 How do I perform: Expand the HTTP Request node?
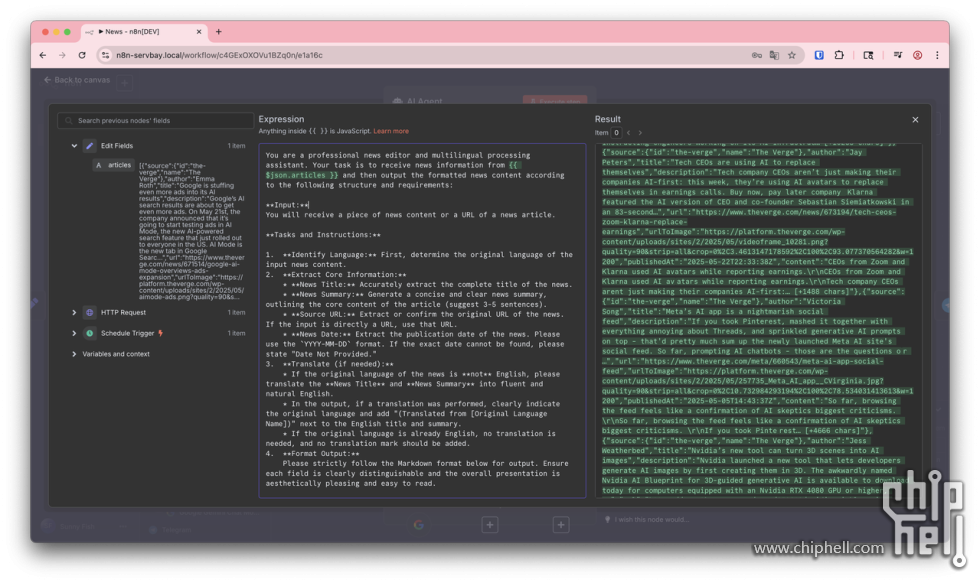click(74, 312)
